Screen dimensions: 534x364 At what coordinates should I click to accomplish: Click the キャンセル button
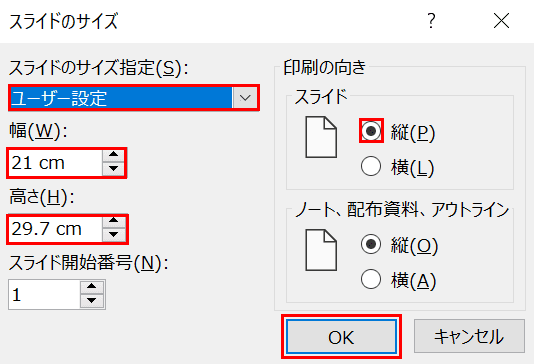pyautogui.click(x=469, y=336)
